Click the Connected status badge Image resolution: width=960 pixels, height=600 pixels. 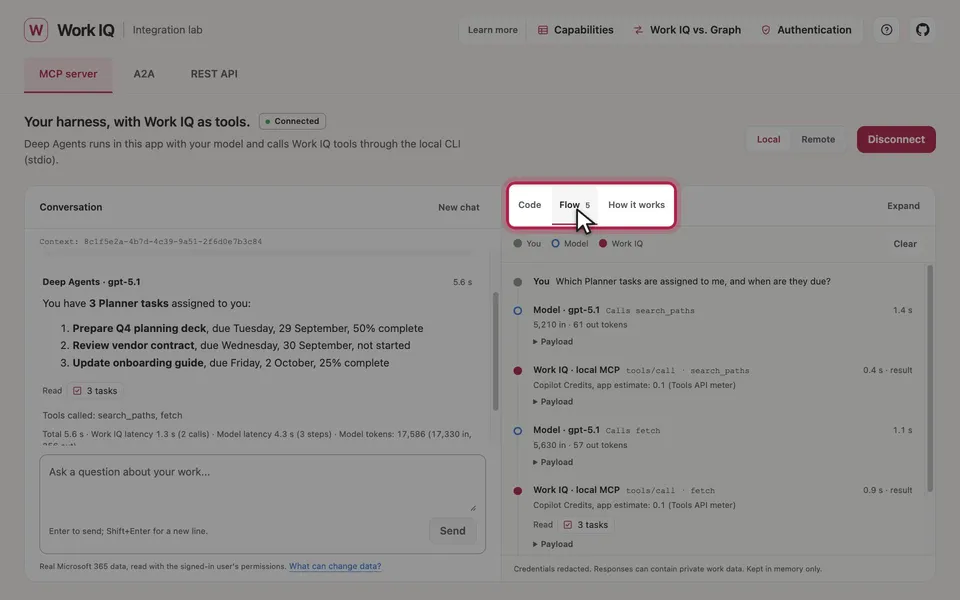coord(292,121)
